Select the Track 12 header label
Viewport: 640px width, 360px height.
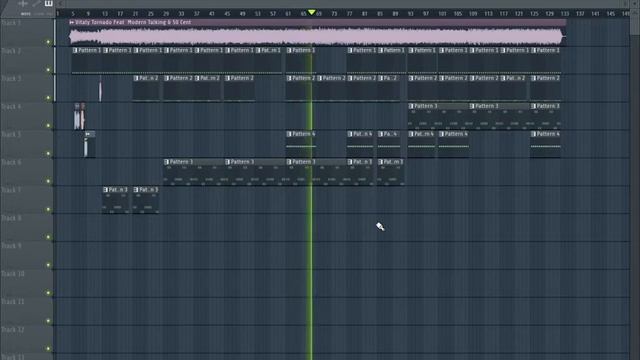pos(13,330)
